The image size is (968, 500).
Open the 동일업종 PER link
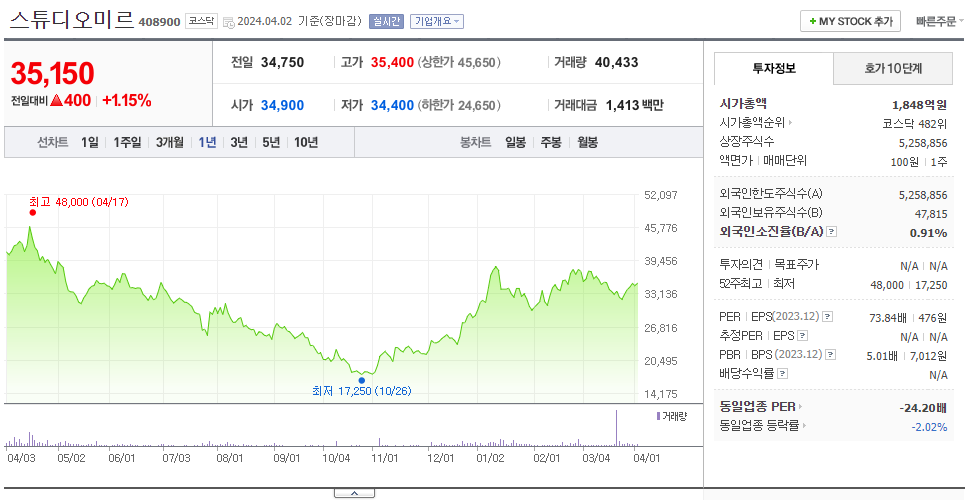(x=757, y=407)
